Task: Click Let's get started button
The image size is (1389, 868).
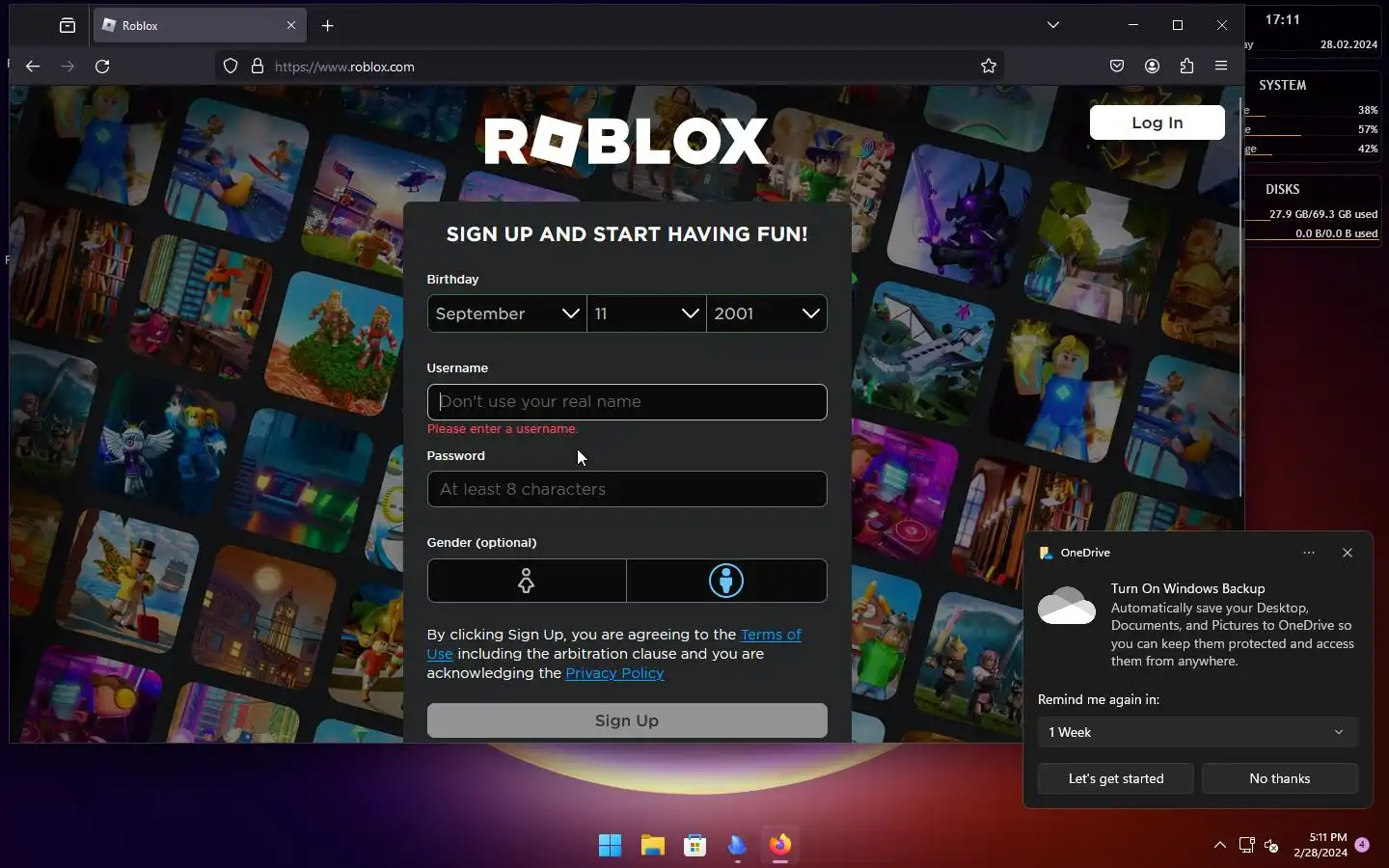Action: (1116, 778)
